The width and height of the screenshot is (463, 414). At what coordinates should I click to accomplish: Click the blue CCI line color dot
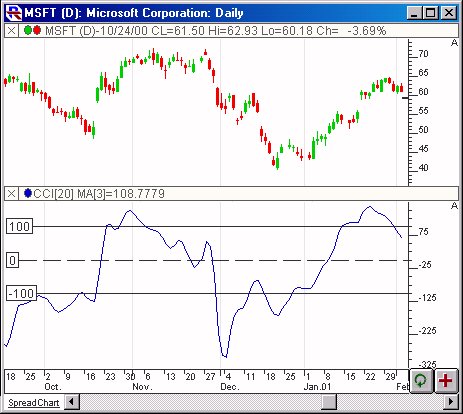pyautogui.click(x=28, y=193)
